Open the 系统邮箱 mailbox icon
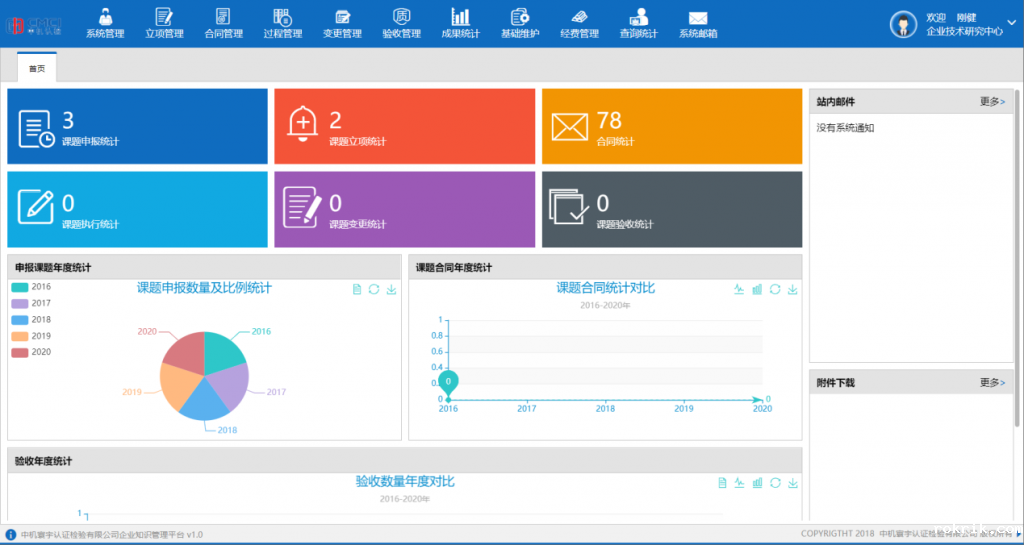The height and width of the screenshot is (545, 1024). pyautogui.click(x=697, y=23)
